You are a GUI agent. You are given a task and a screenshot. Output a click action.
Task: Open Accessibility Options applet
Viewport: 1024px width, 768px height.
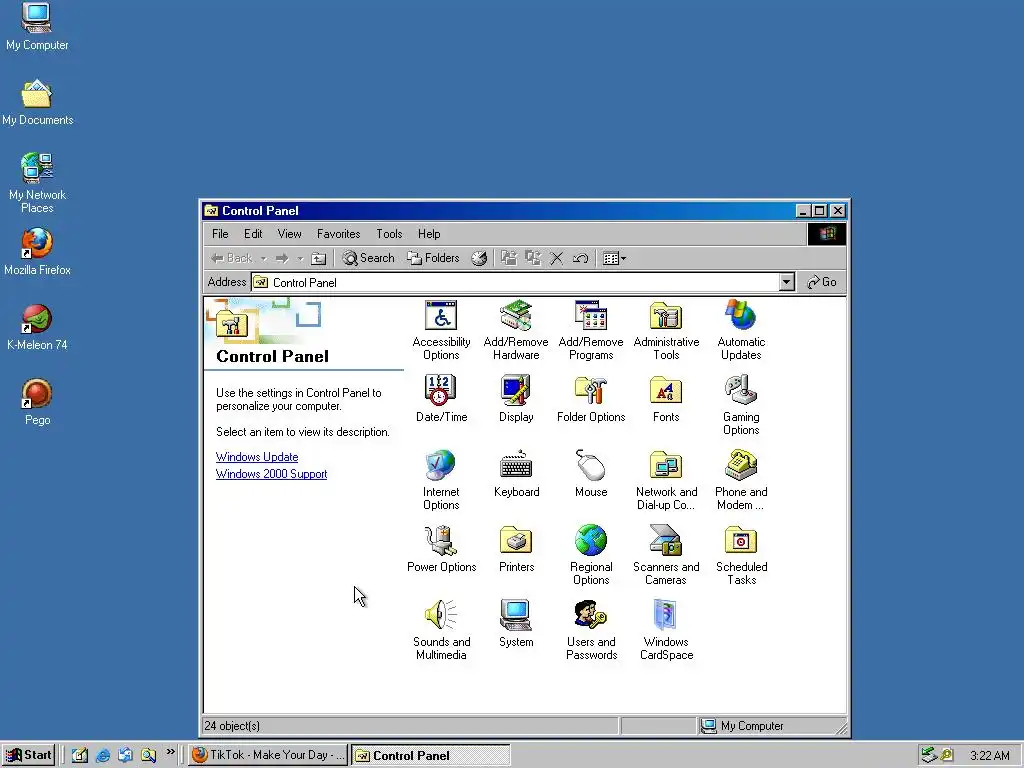tap(441, 330)
